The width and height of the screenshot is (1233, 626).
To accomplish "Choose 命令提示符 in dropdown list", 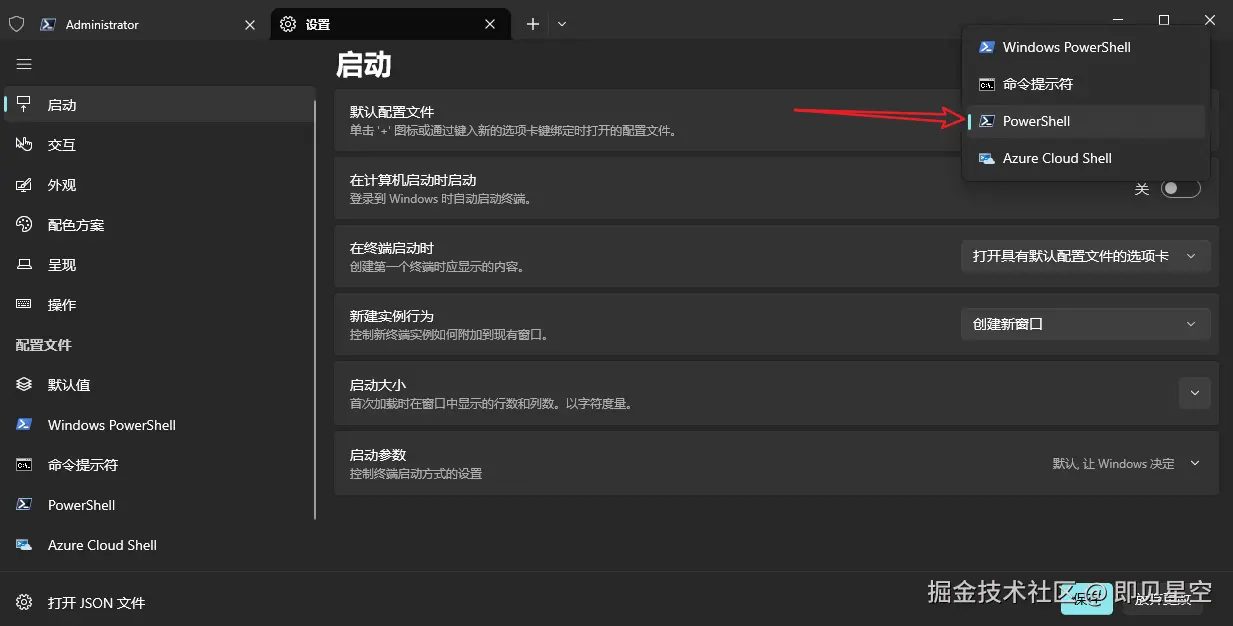I will (x=1086, y=84).
